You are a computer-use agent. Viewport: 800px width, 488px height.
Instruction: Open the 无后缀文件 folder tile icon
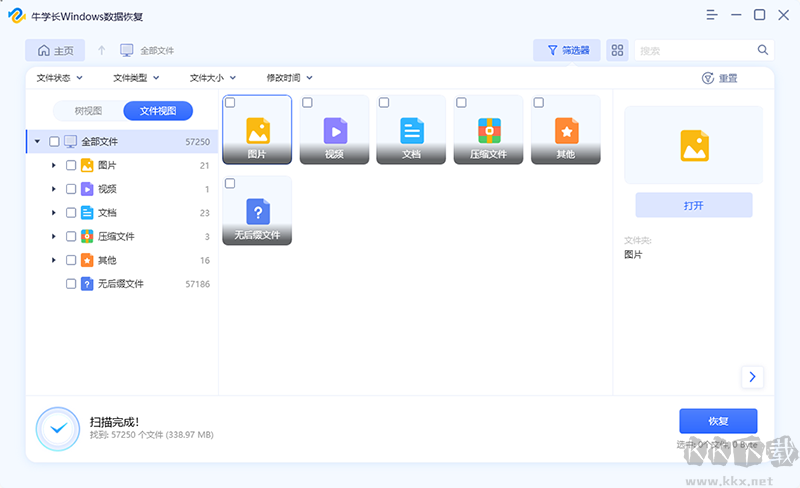click(x=257, y=211)
